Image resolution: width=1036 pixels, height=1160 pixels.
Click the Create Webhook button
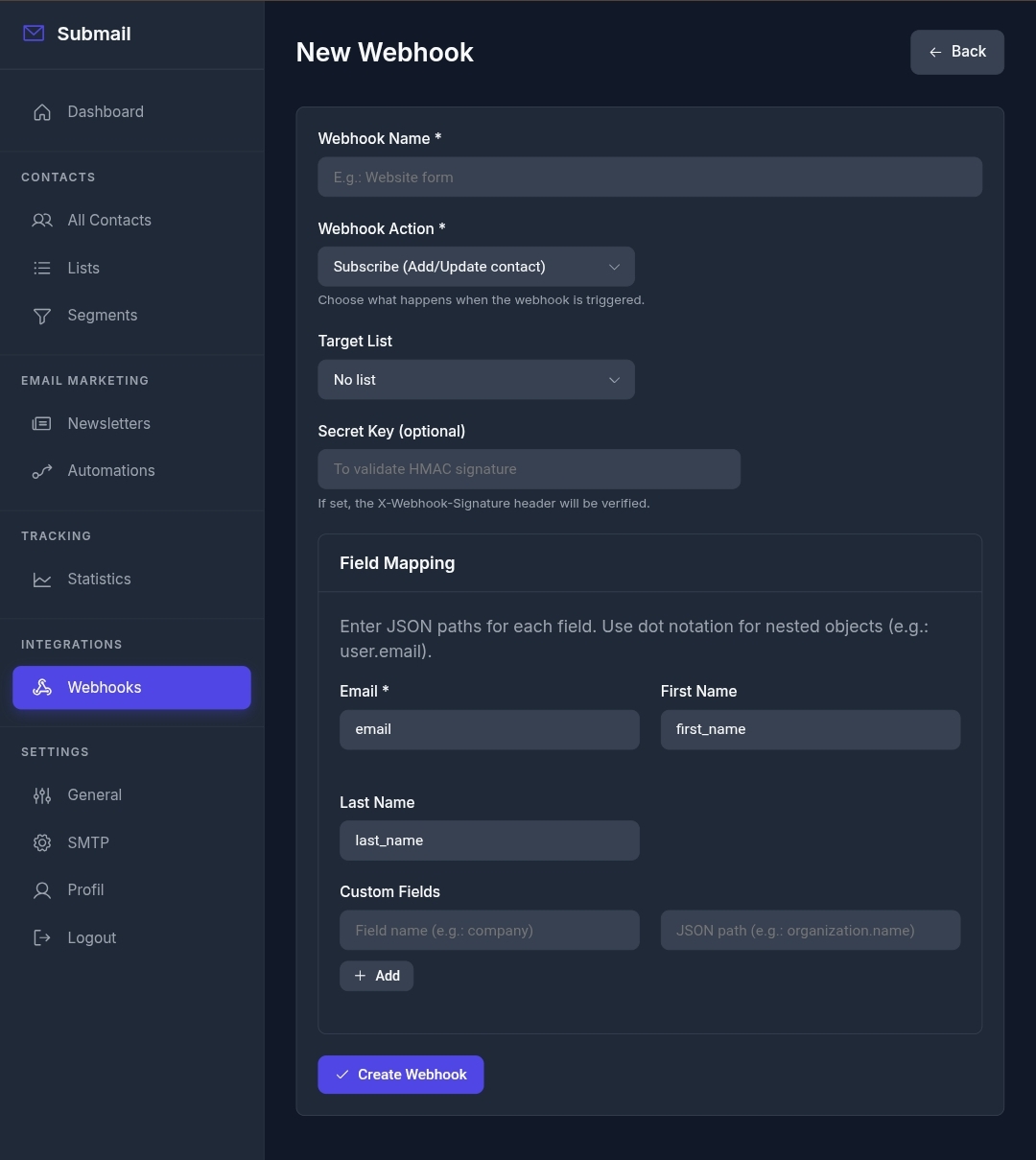401,1075
